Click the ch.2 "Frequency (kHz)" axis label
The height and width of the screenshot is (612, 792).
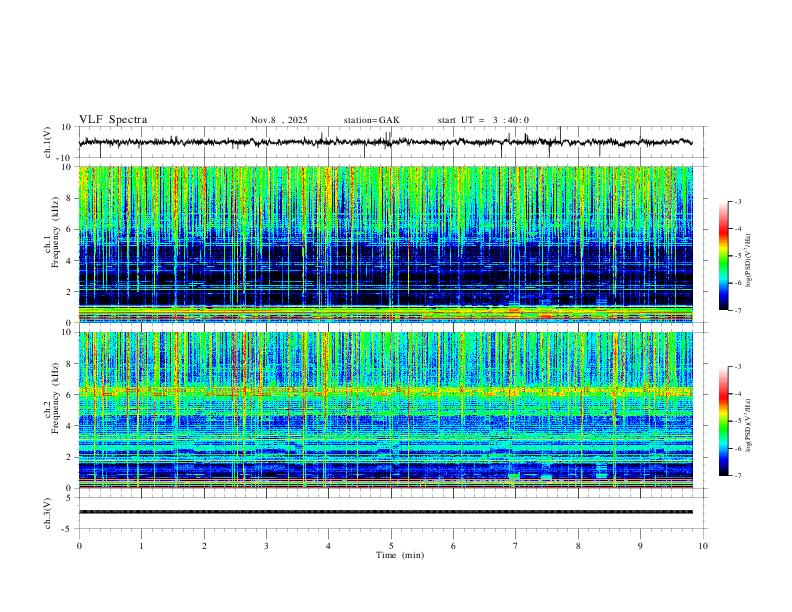pos(53,398)
